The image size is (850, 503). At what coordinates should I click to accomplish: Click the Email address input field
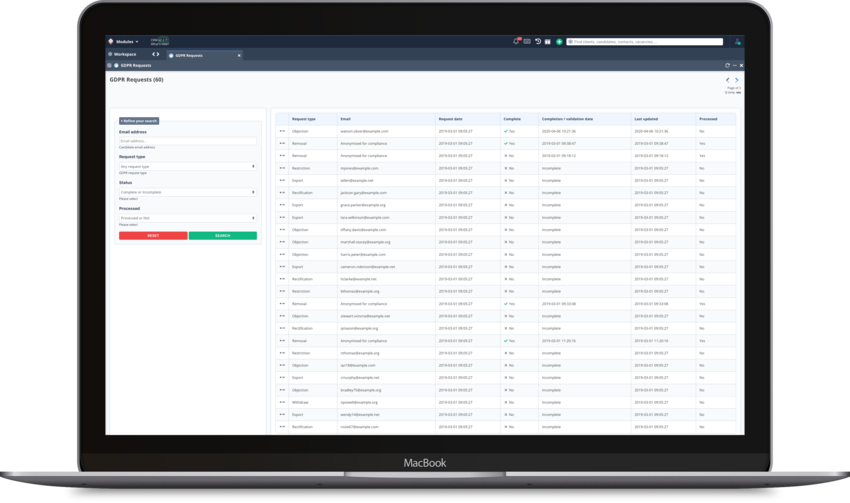click(188, 141)
